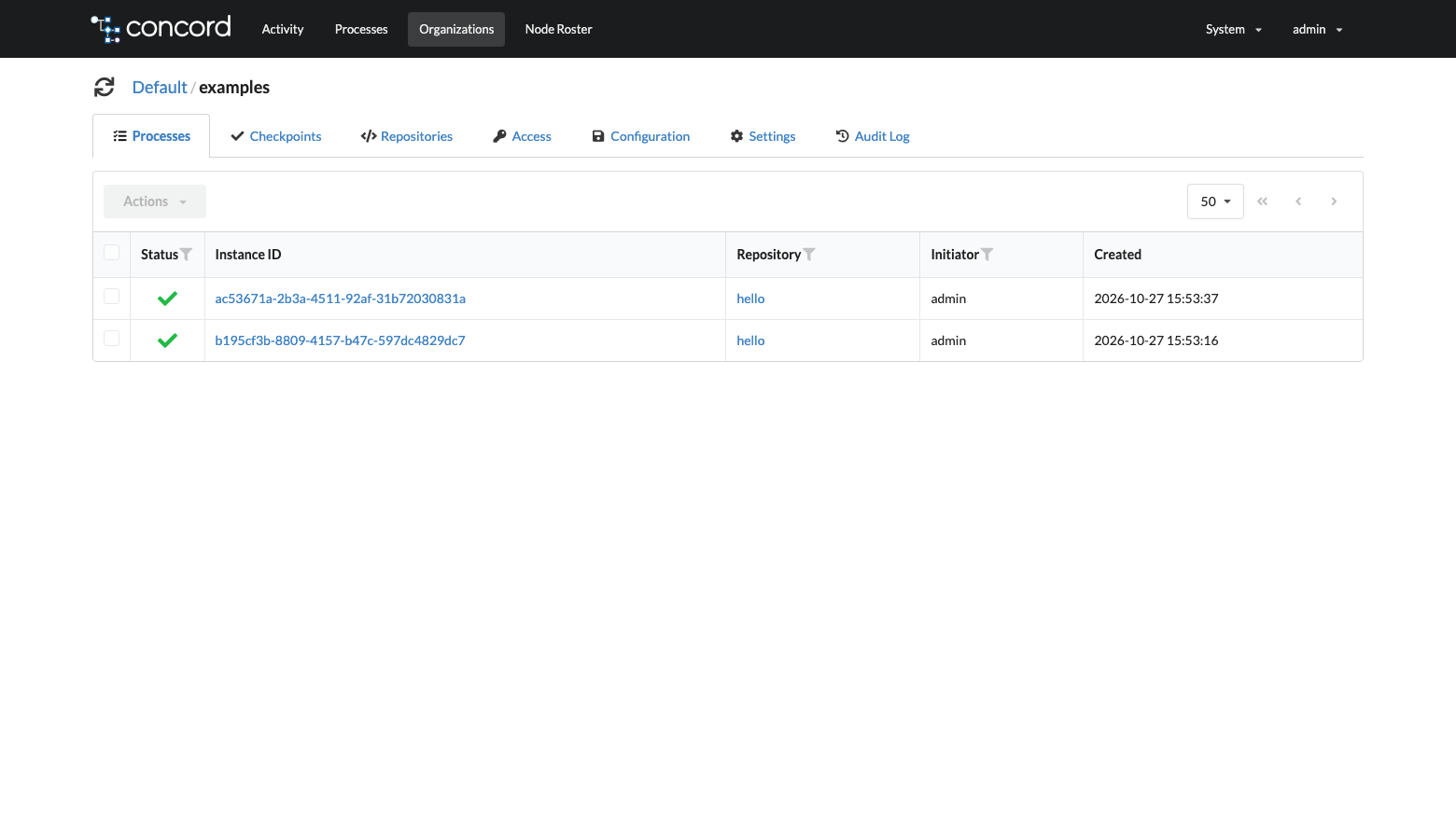The width and height of the screenshot is (1456, 819).
Task: Open the Actions dropdown
Action: pos(155,201)
